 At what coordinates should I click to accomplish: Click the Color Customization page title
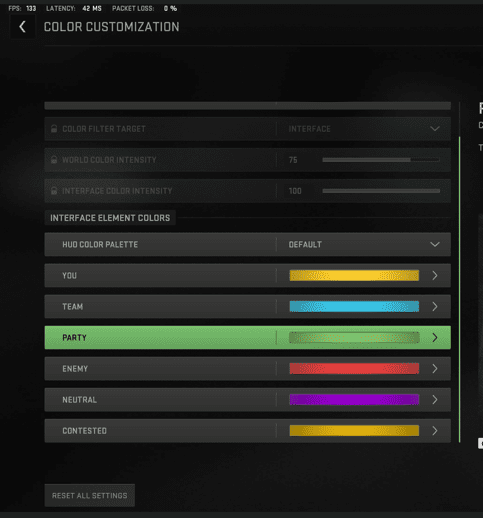(x=112, y=27)
